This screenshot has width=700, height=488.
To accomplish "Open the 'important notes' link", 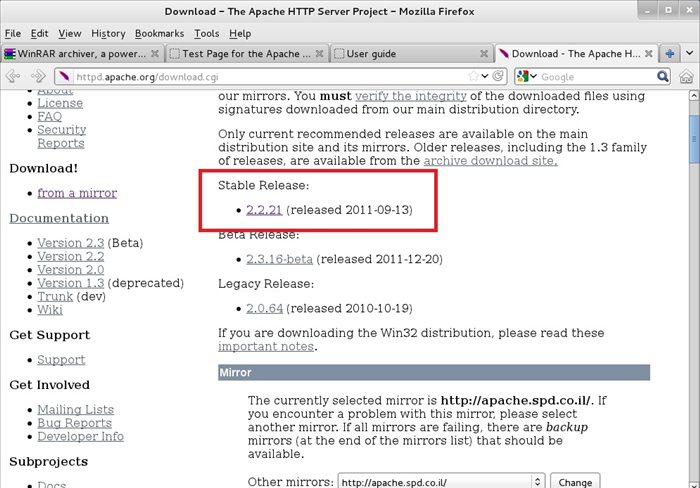I will pos(266,346).
